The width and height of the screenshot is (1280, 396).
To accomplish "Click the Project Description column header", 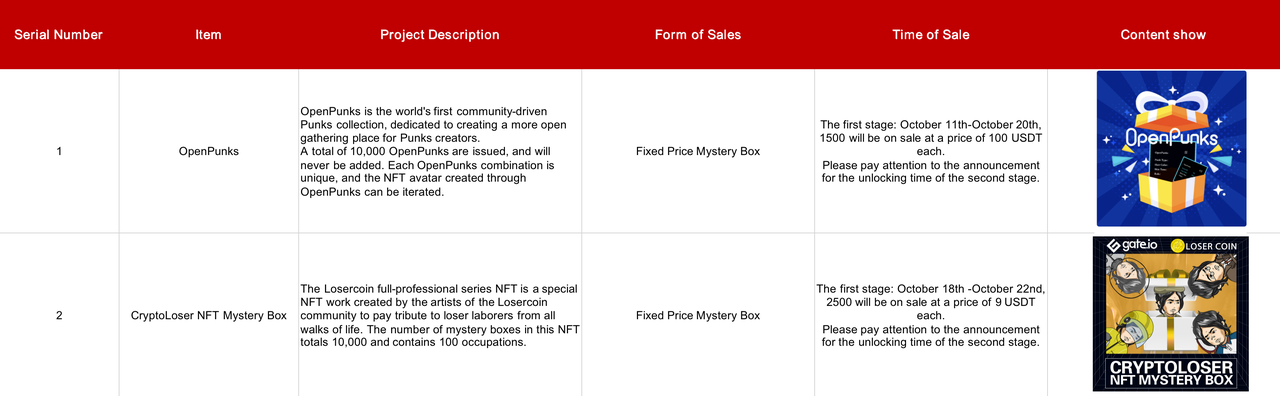I will [439, 34].
